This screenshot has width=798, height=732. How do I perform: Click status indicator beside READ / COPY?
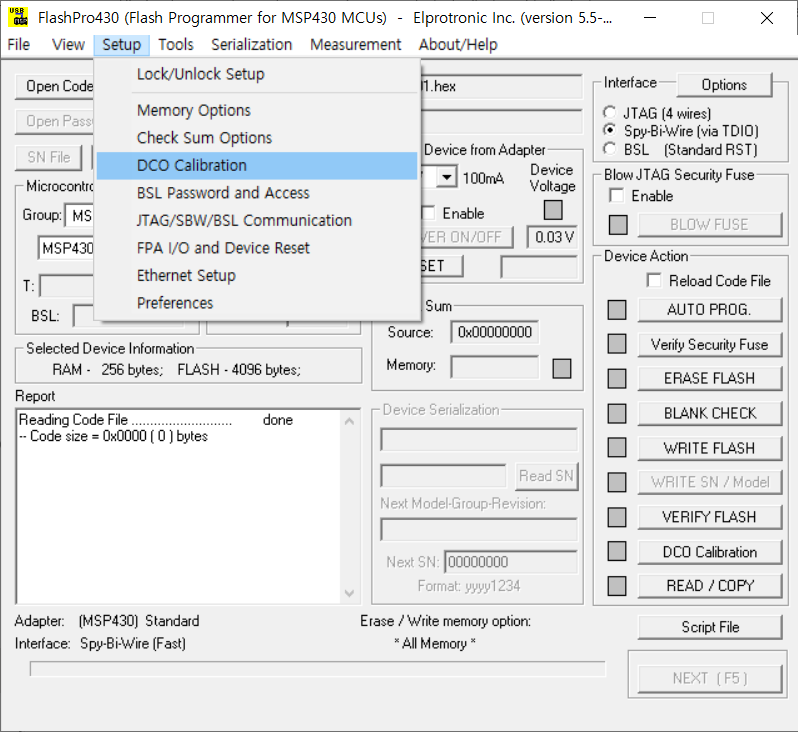(x=617, y=585)
